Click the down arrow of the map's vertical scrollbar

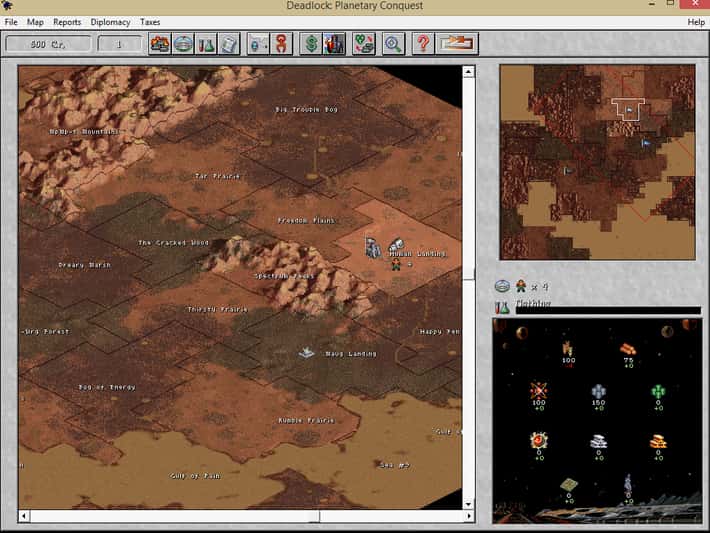click(469, 504)
